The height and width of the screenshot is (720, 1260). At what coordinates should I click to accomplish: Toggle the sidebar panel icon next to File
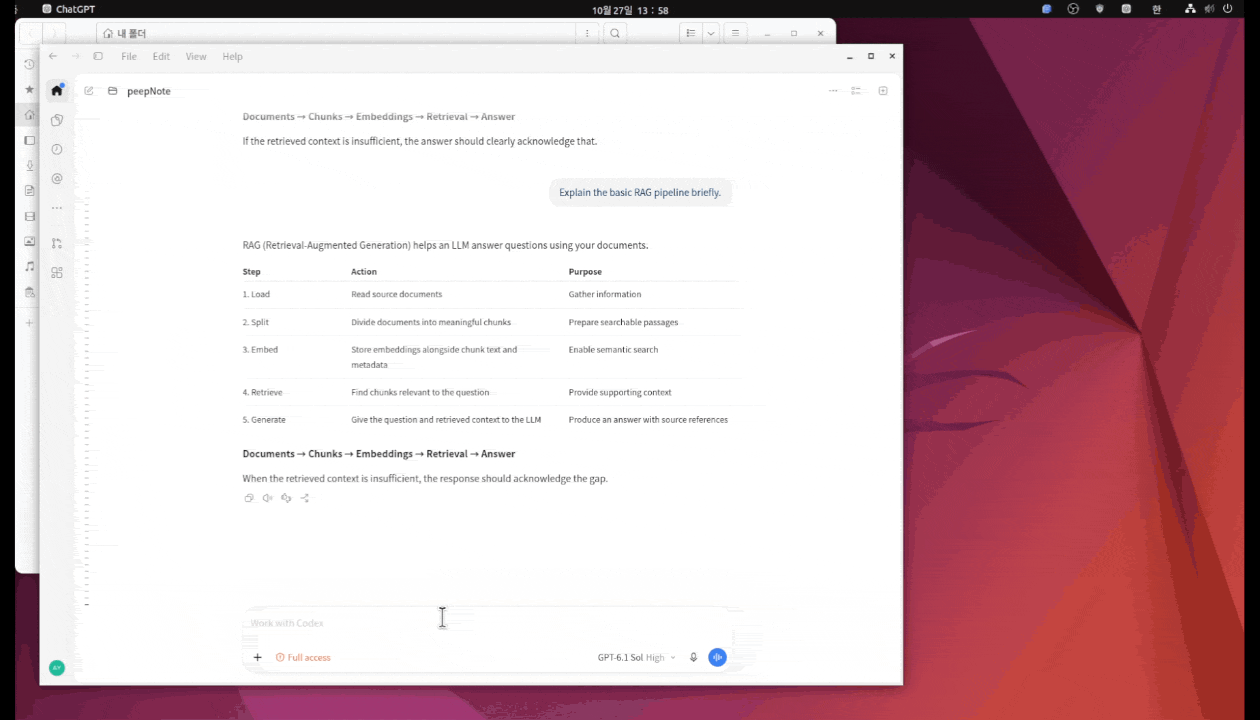98,56
